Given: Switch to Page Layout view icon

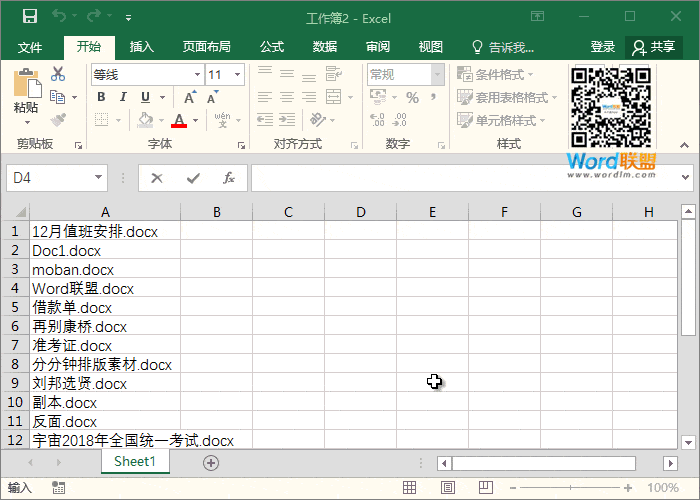Looking at the screenshot, I should [448, 488].
